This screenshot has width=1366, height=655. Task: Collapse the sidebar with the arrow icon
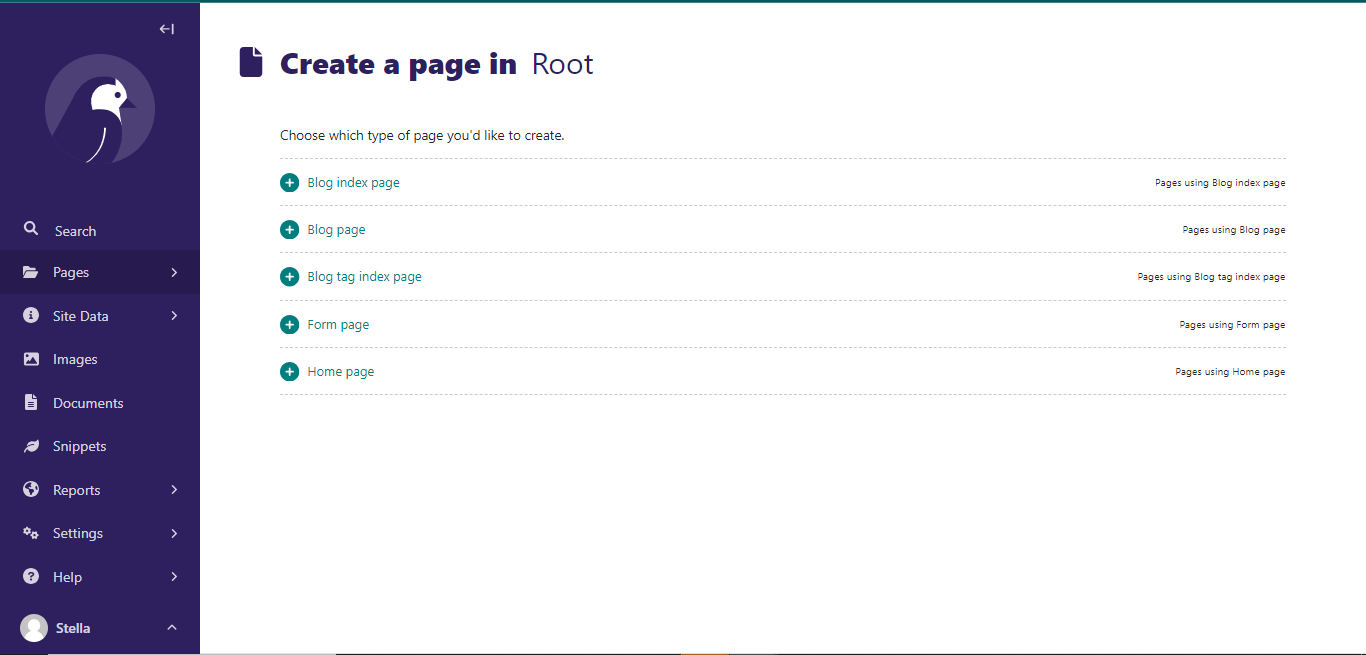pyautogui.click(x=166, y=29)
